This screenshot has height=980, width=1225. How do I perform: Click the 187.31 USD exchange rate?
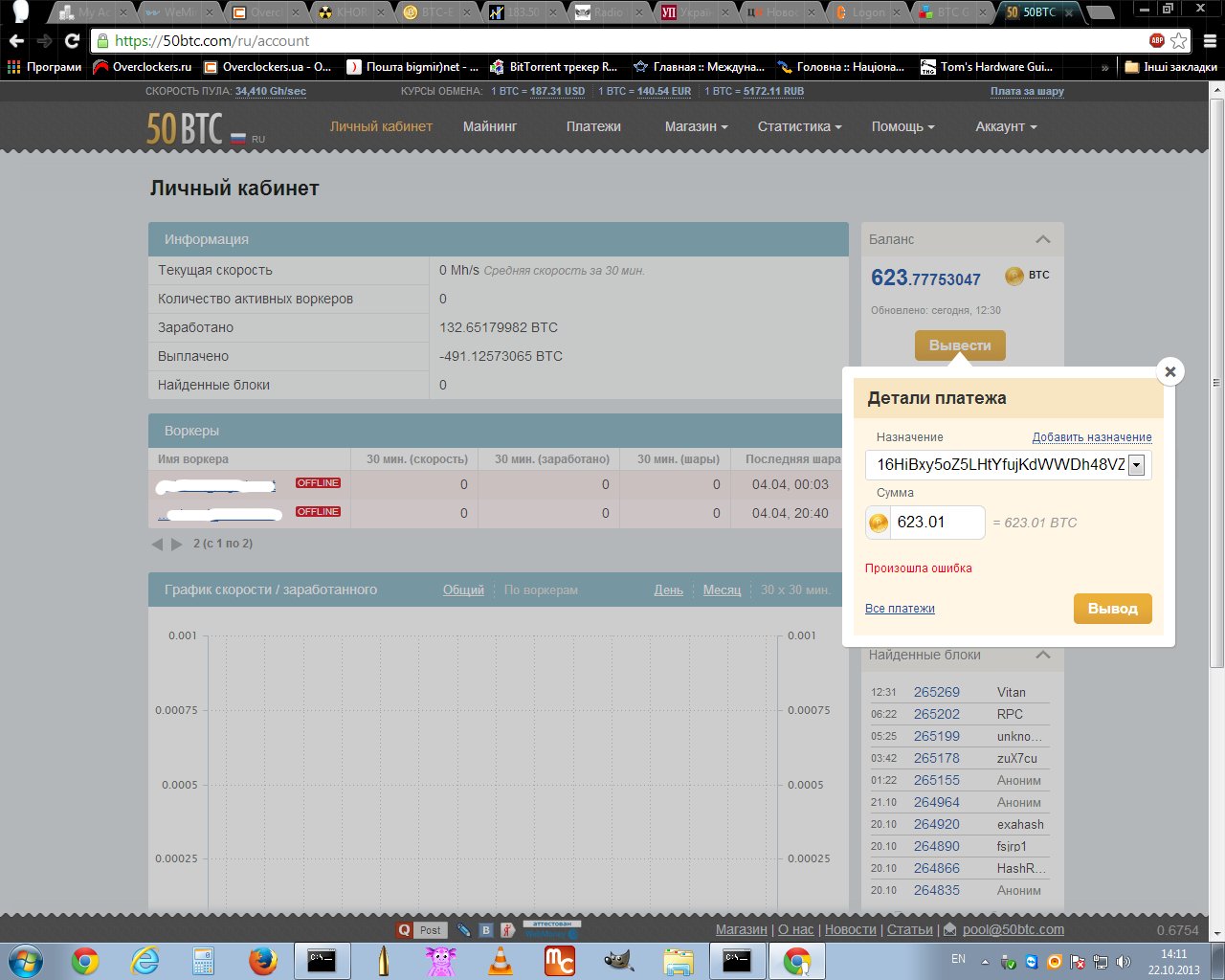click(x=557, y=92)
